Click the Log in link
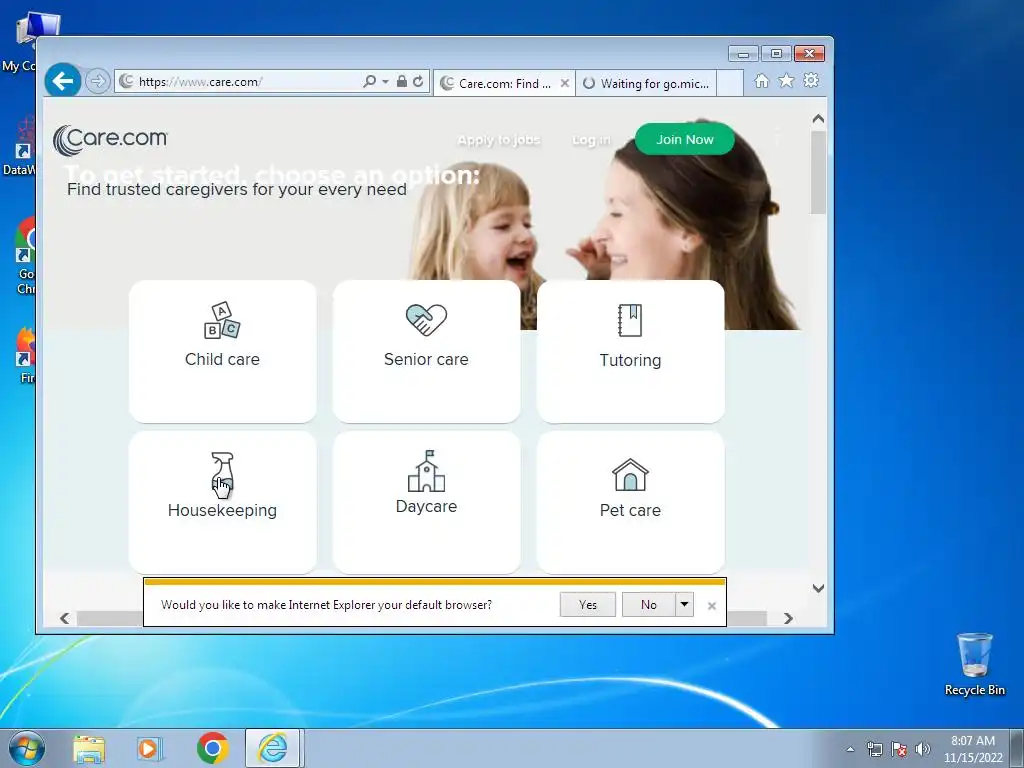This screenshot has height=768, width=1024. 591,140
